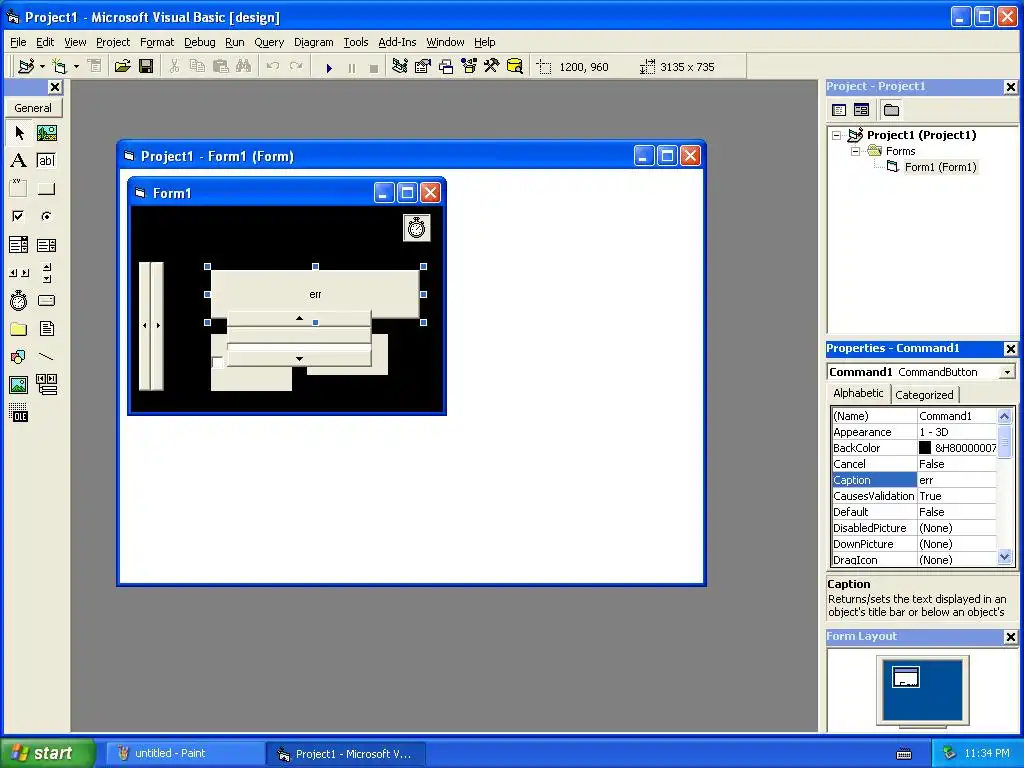Viewport: 1024px width, 768px height.
Task: Select the Data control tool
Action: point(46,385)
